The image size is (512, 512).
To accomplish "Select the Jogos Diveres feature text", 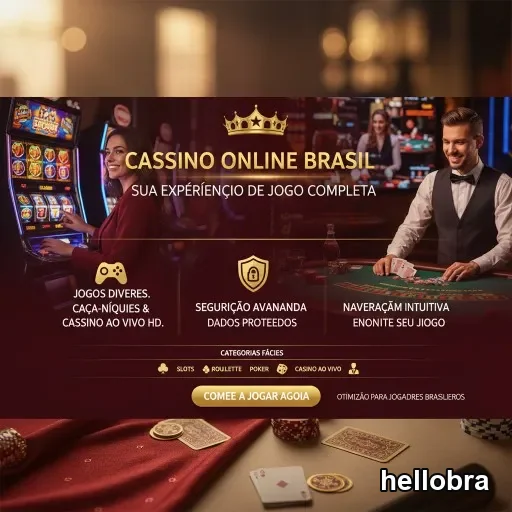I will click(x=113, y=308).
